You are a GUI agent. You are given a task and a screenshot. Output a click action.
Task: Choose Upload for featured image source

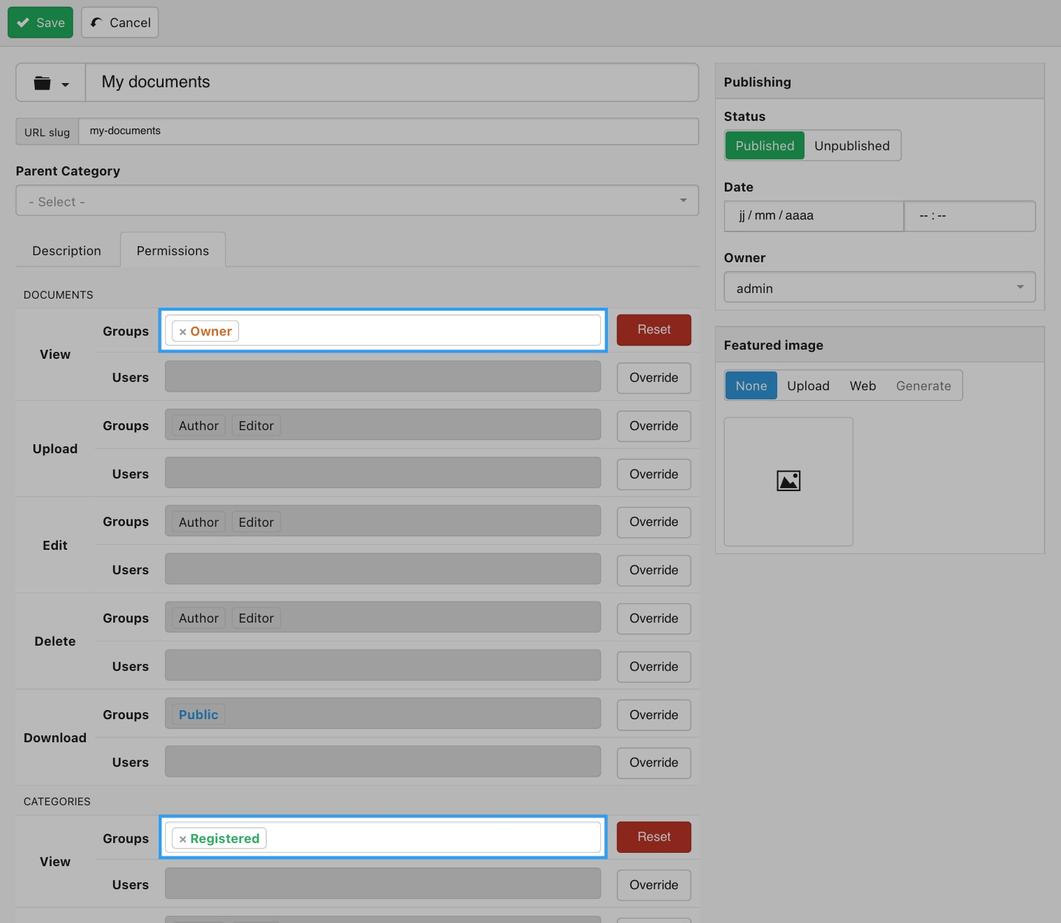tap(808, 386)
